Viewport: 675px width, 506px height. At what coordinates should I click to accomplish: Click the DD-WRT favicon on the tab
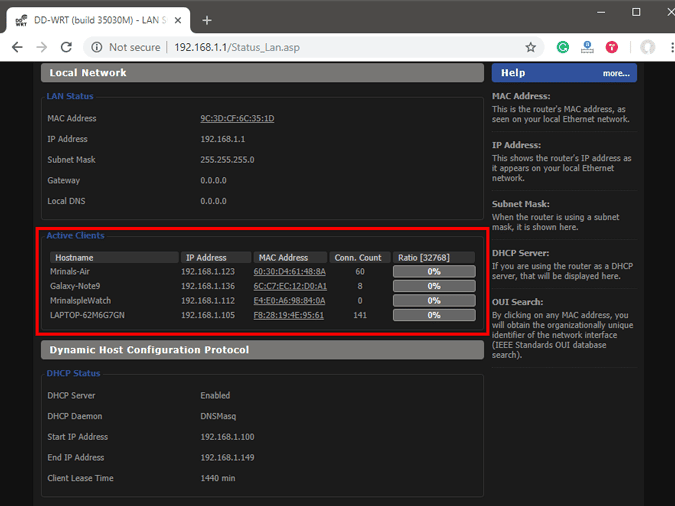coord(21,20)
